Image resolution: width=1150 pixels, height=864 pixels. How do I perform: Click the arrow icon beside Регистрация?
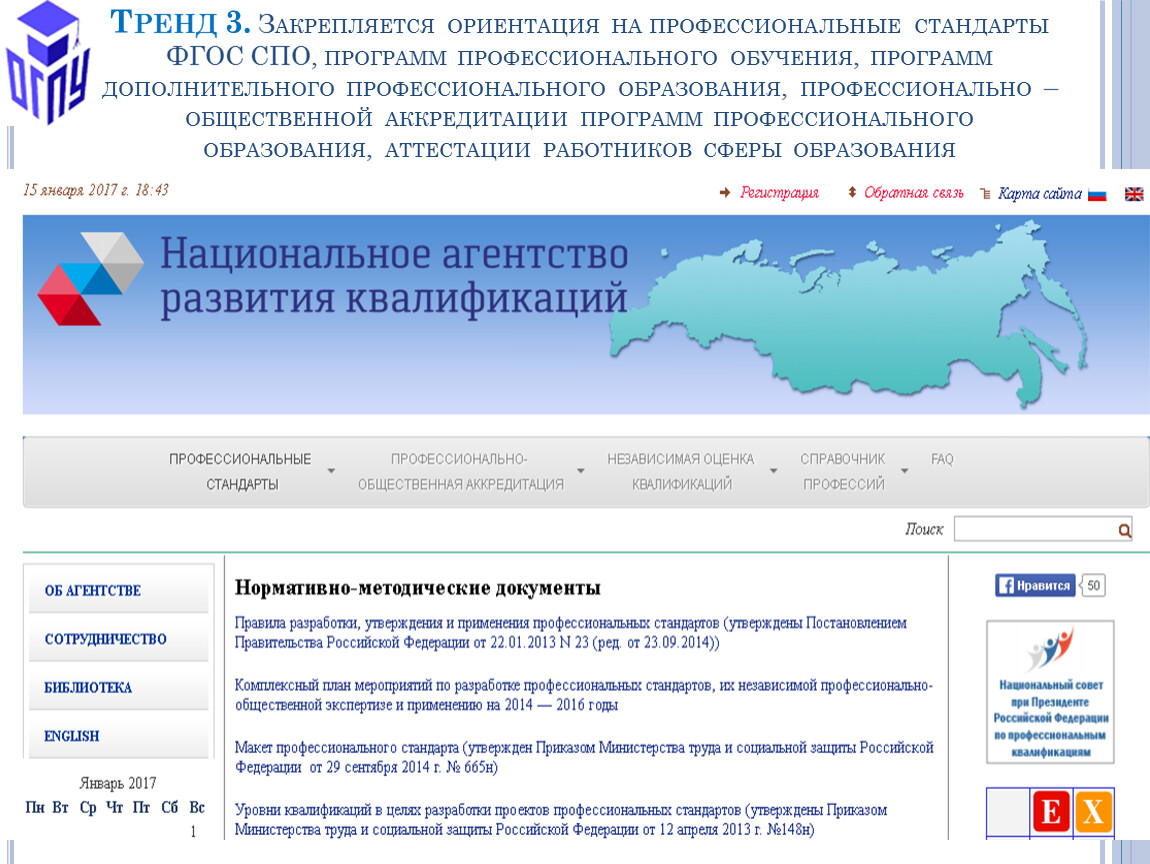[x=725, y=193]
